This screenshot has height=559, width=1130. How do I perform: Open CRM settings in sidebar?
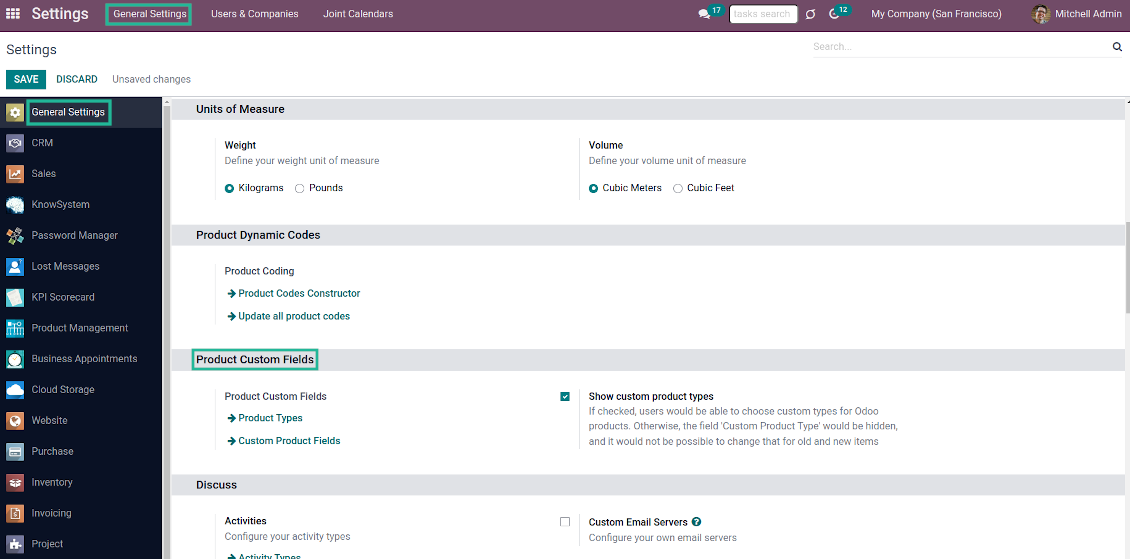(42, 143)
